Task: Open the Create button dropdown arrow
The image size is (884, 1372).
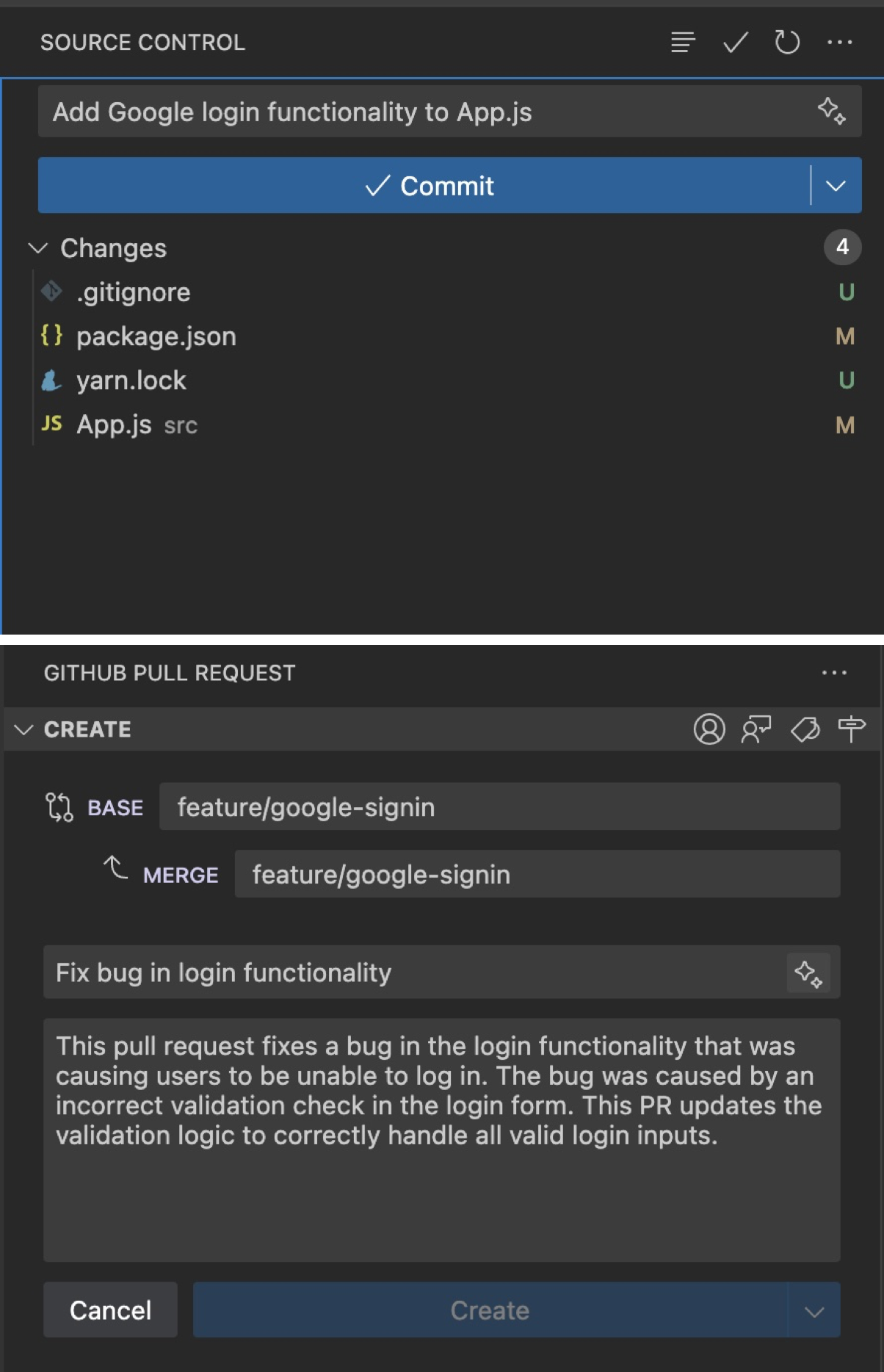Action: [x=814, y=1311]
